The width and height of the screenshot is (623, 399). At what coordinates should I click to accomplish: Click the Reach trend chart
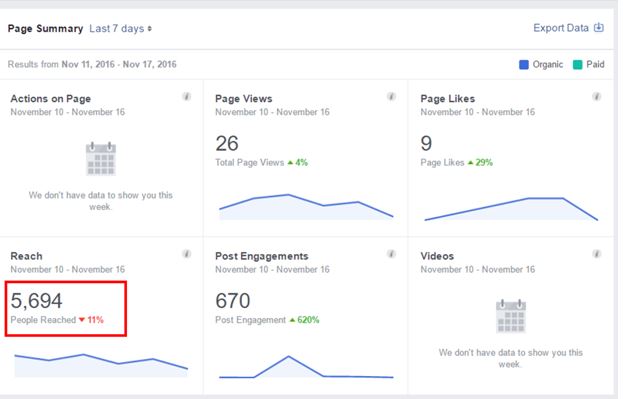click(x=101, y=365)
